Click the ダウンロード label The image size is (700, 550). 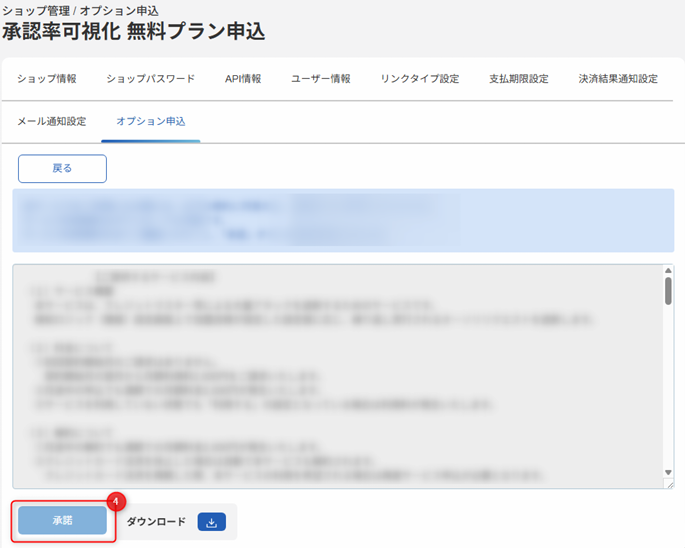click(156, 522)
